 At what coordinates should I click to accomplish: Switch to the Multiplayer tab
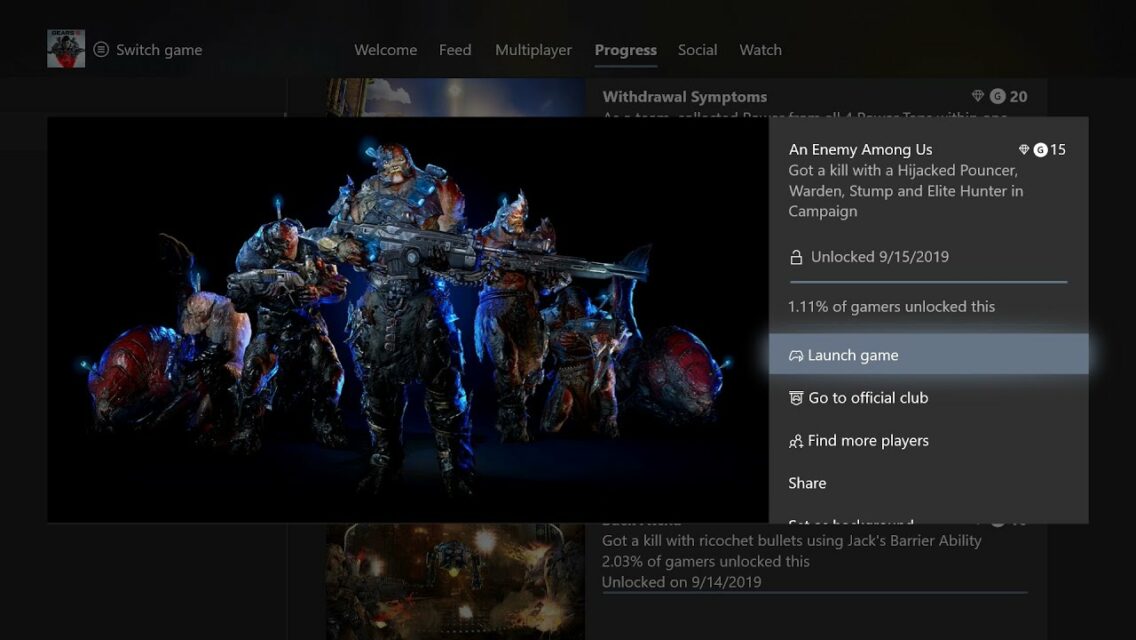tap(533, 50)
